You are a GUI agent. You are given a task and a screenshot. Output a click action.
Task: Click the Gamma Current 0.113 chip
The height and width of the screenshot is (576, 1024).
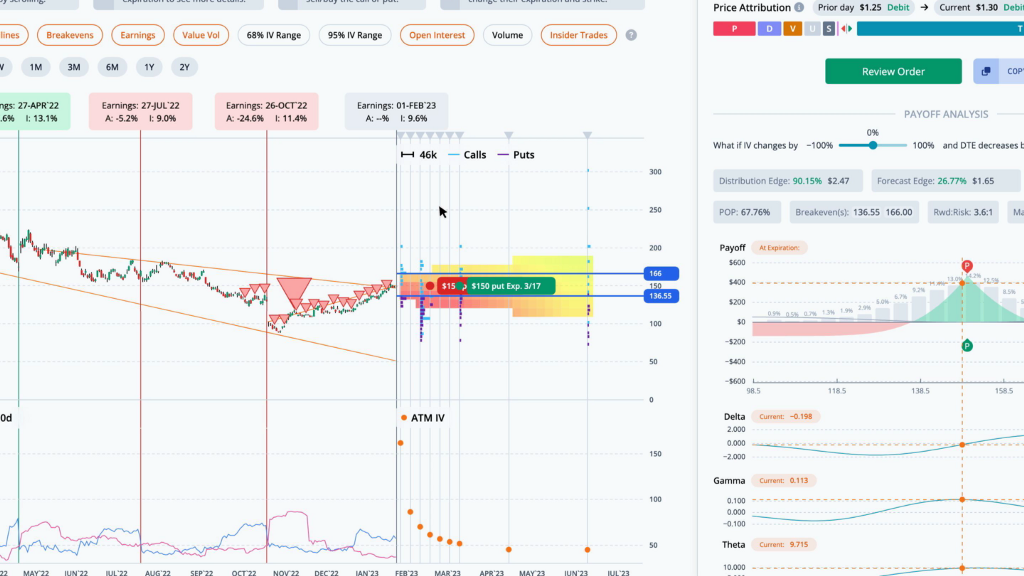(783, 481)
